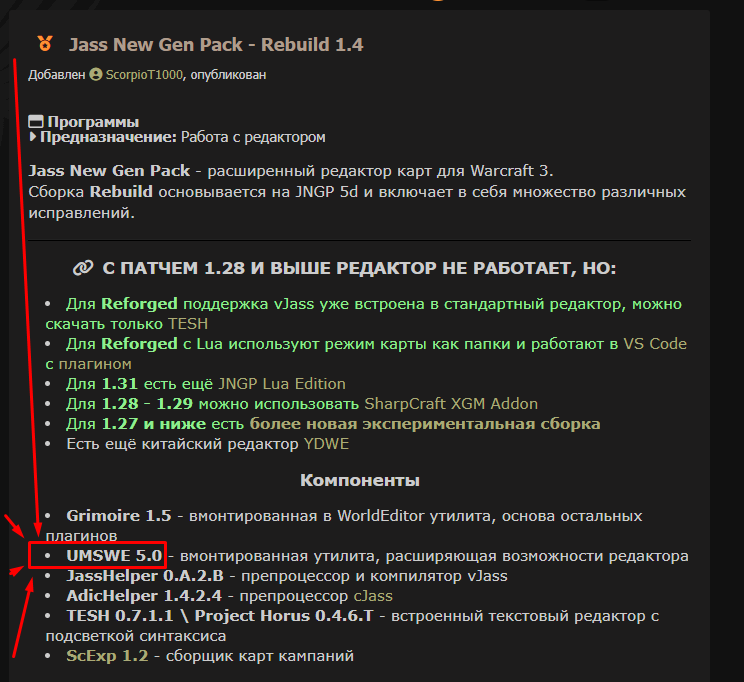744x682 pixels.
Task: Click the AdicHelper 1.4.2.4 component text
Action: (144, 596)
